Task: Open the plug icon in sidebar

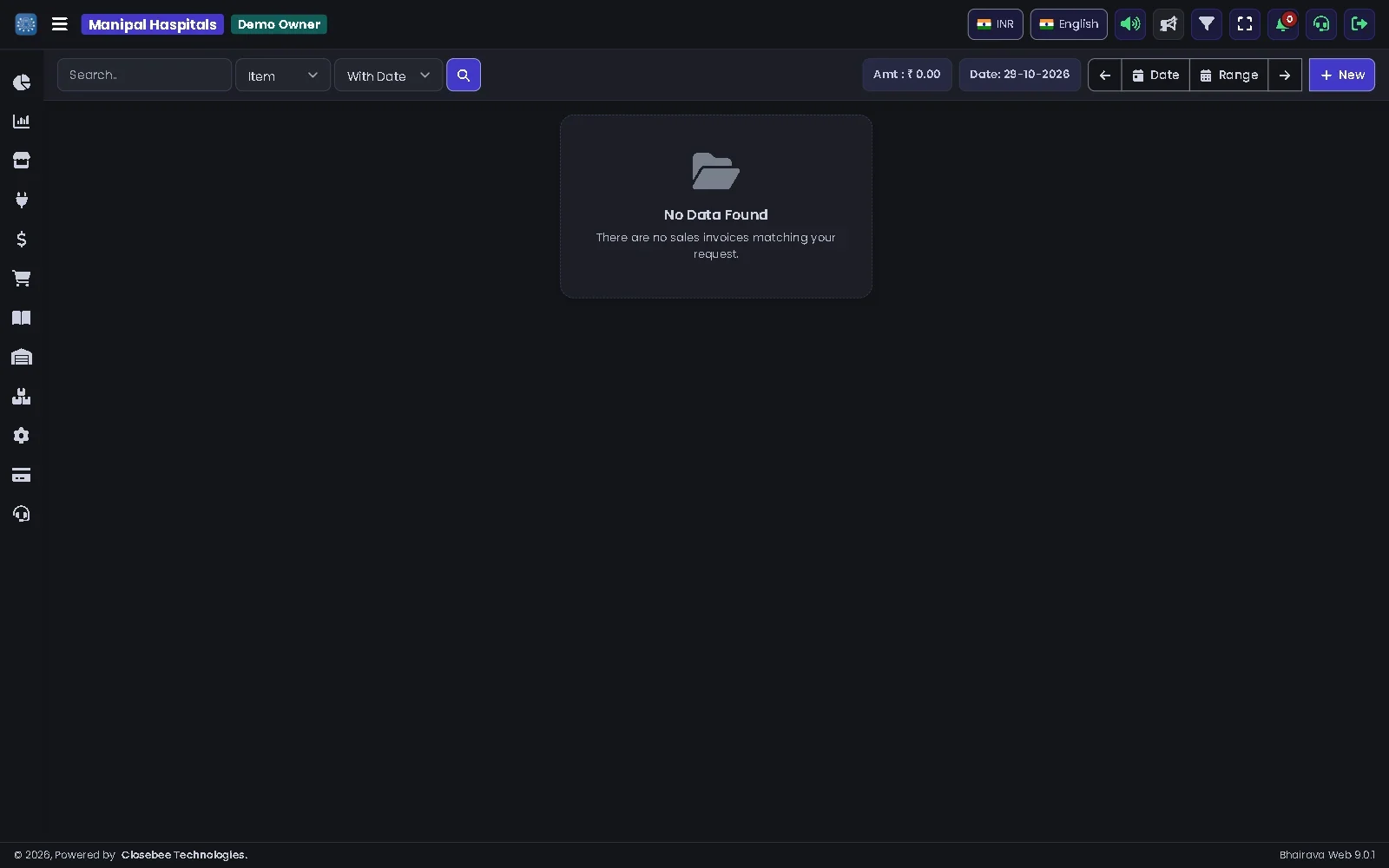Action: click(x=22, y=200)
